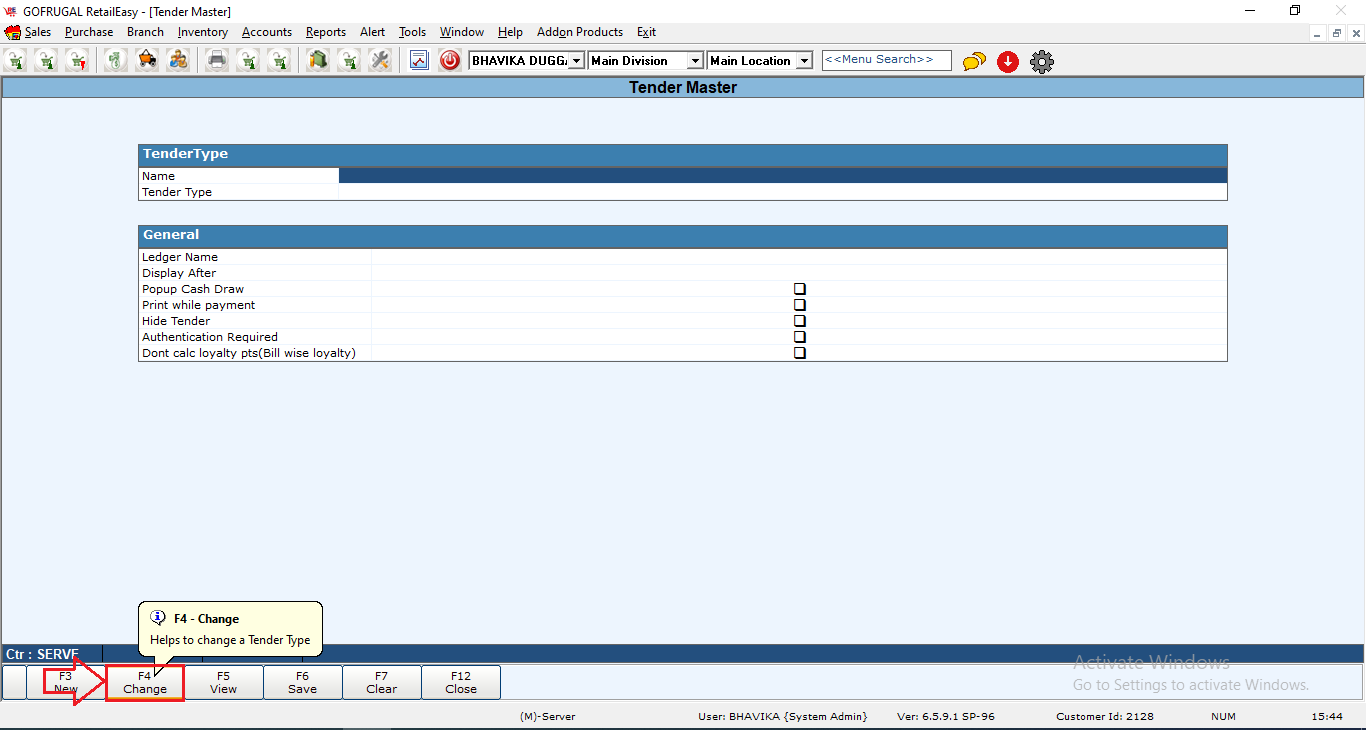The height and width of the screenshot is (730, 1366).
Task: Open the chart report icon in the toolbar
Action: click(419, 61)
